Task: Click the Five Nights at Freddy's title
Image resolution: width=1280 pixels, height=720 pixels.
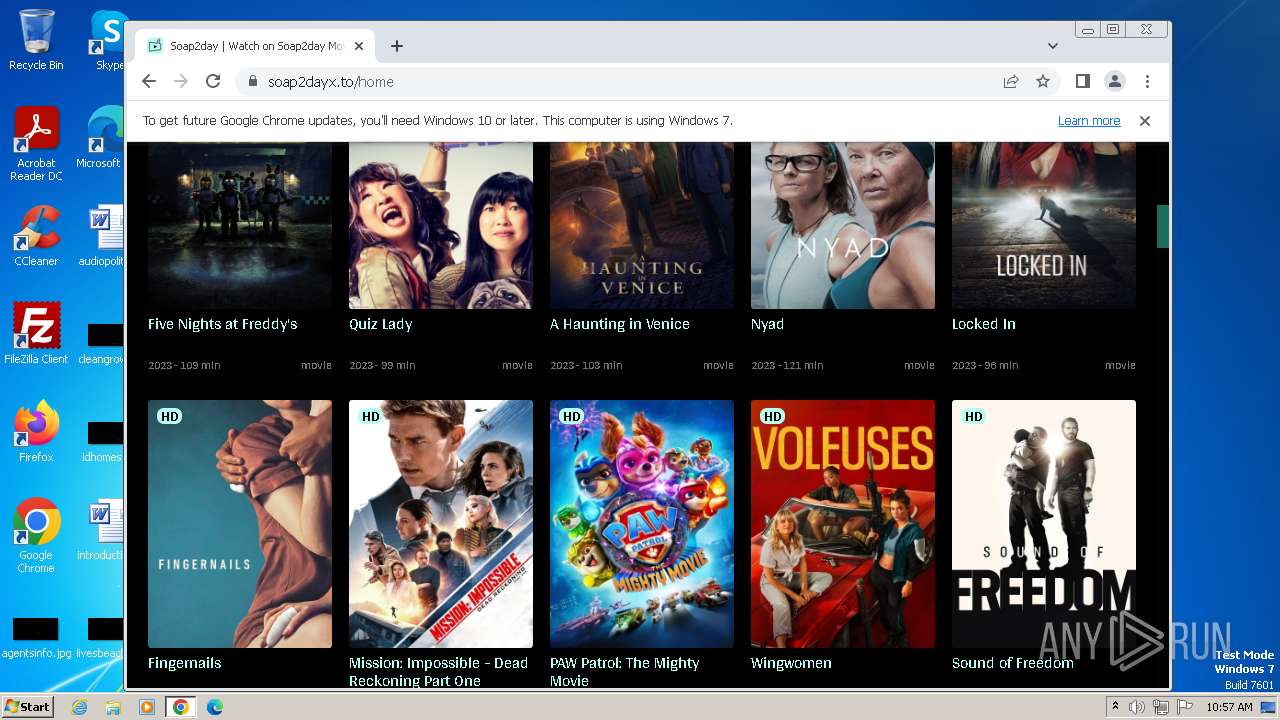Action: click(x=223, y=324)
